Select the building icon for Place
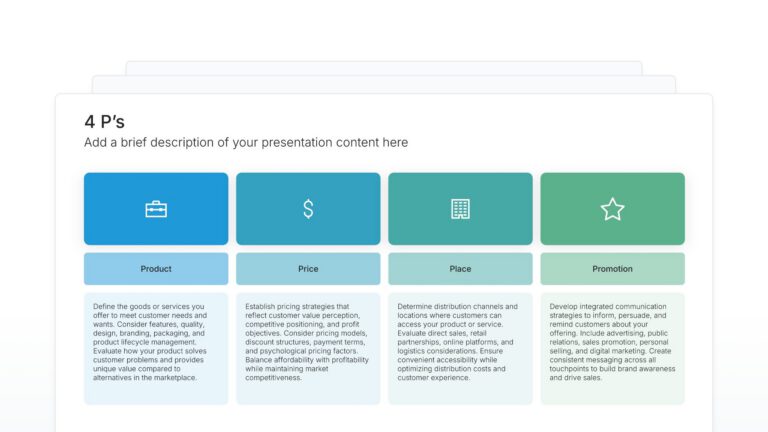768x432 pixels. [x=460, y=209]
